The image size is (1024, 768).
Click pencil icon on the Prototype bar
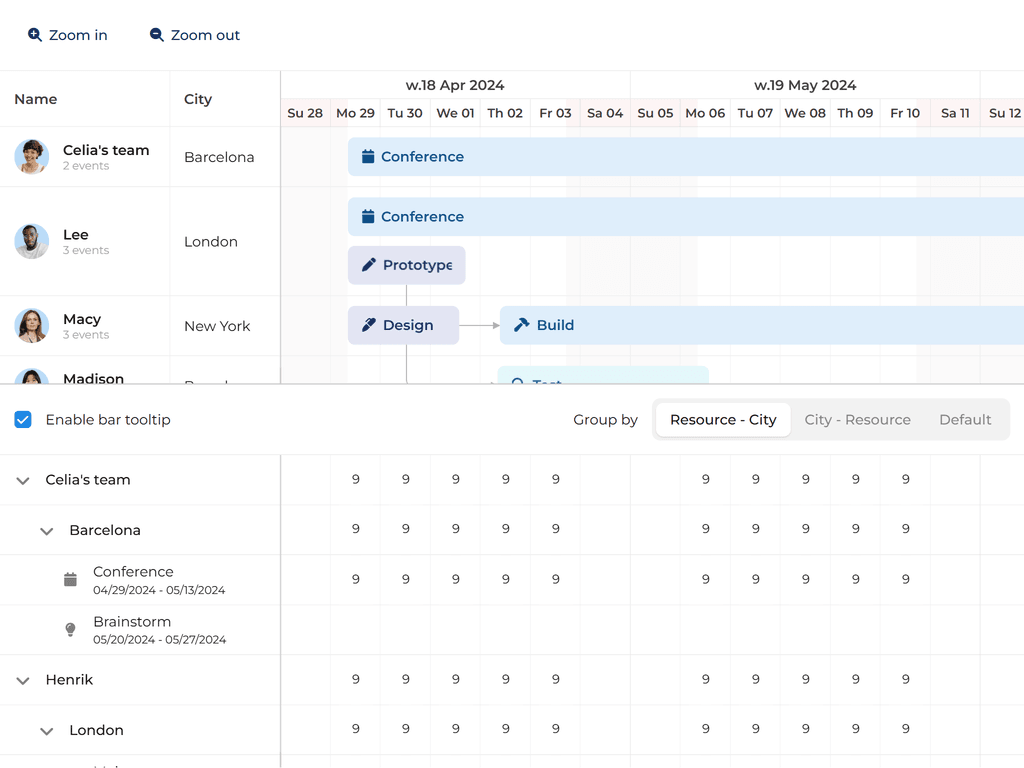tap(369, 265)
